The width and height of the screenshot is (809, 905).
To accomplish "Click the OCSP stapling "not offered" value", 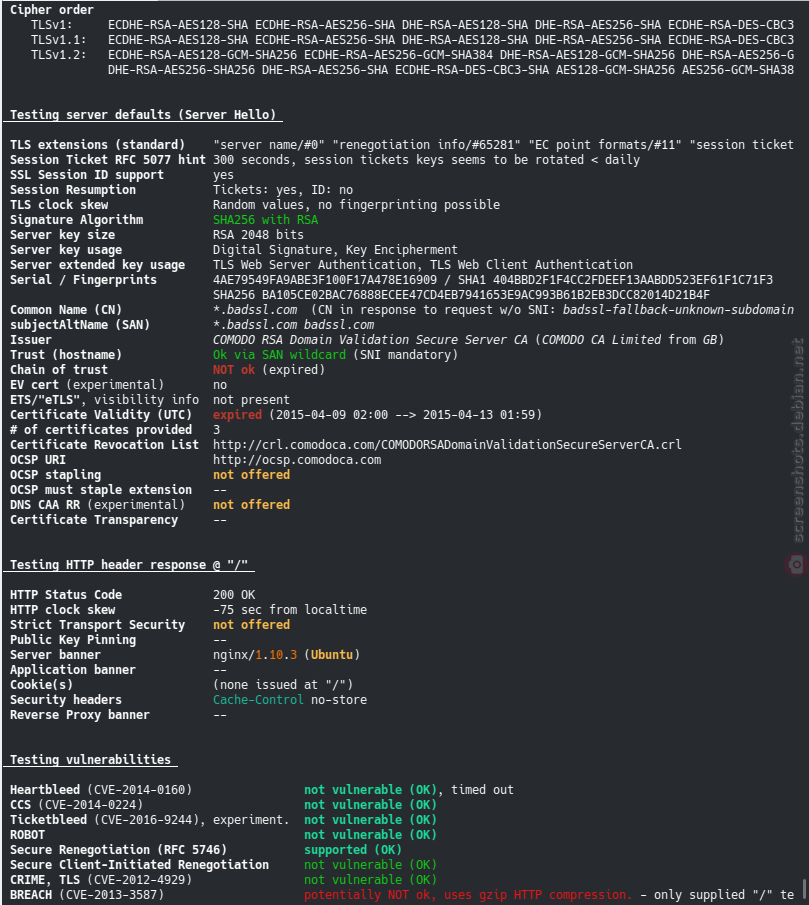I will pos(252,475).
